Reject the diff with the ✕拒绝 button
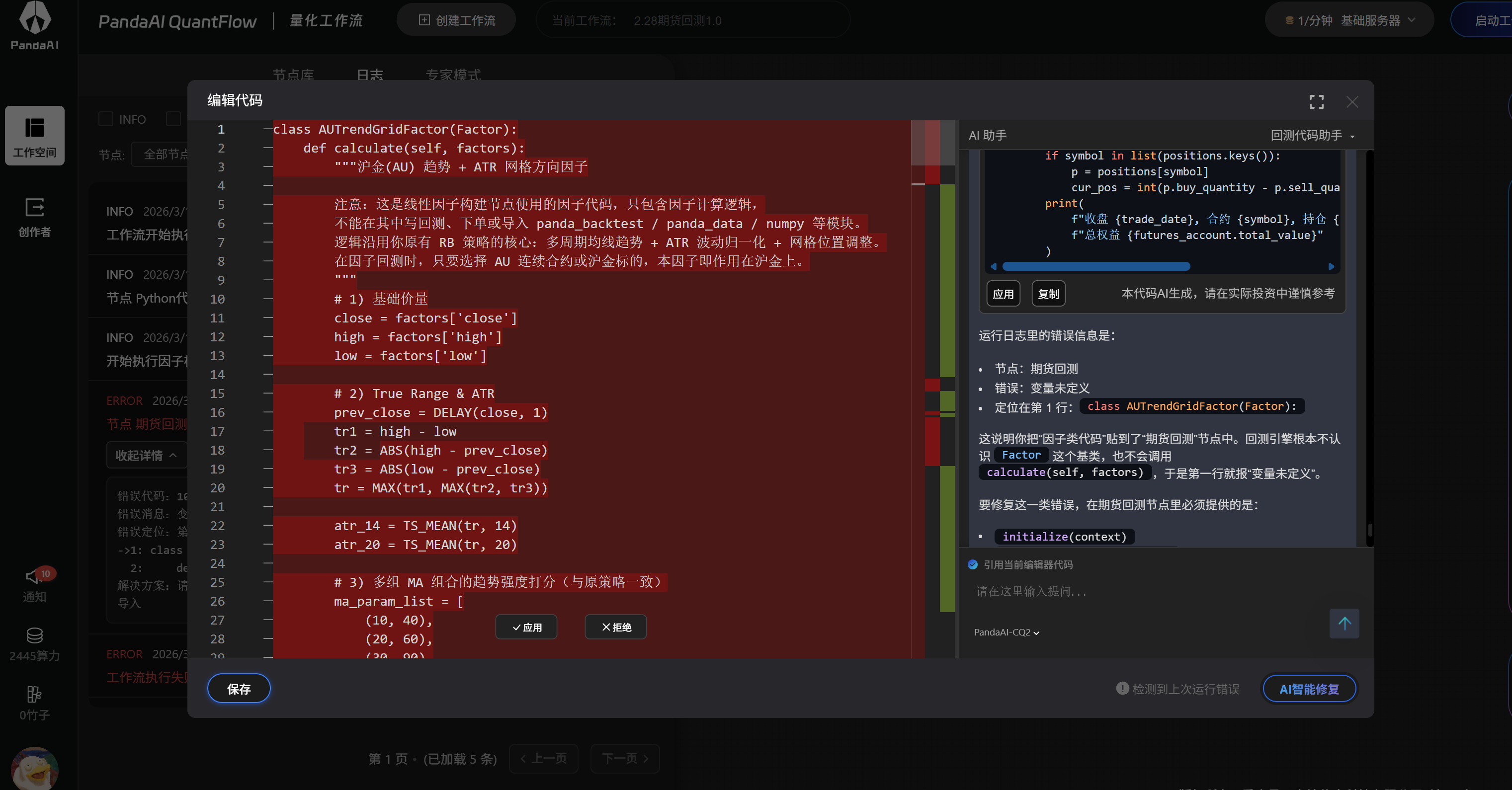Screen dimensions: 1512x790 point(616,627)
